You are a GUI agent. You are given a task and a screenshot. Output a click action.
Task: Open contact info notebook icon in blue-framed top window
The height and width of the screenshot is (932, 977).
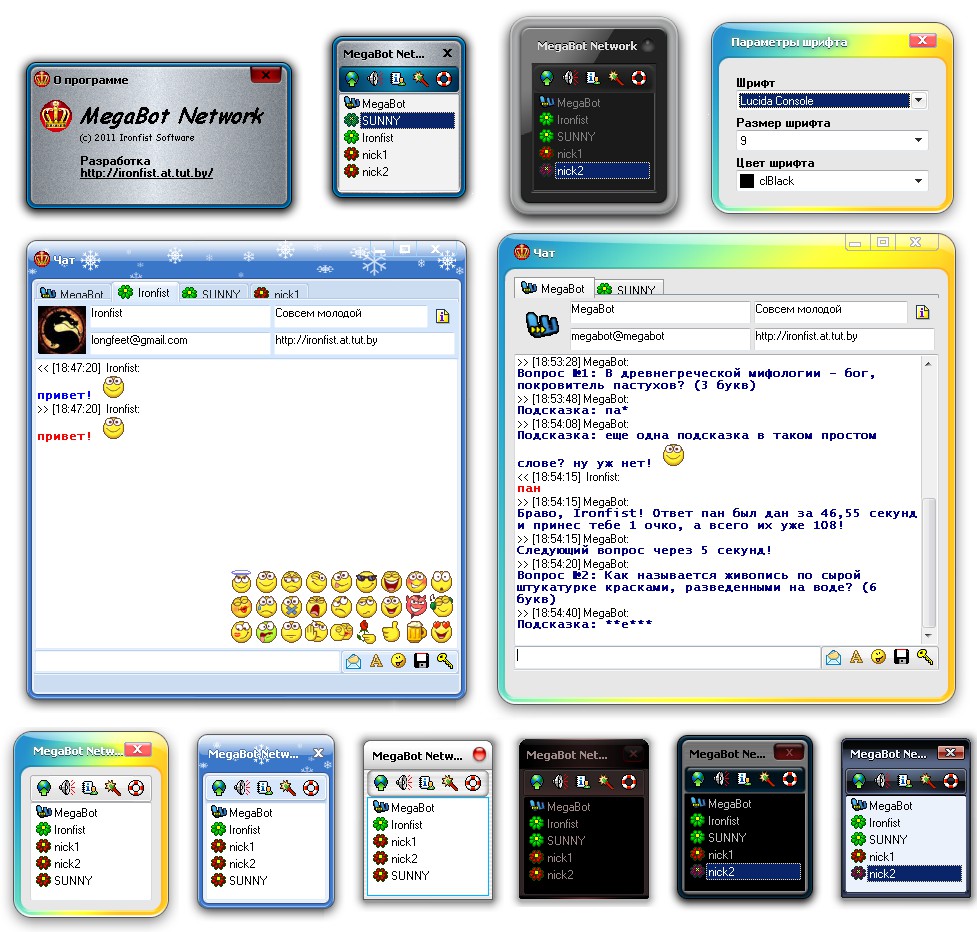(398, 78)
